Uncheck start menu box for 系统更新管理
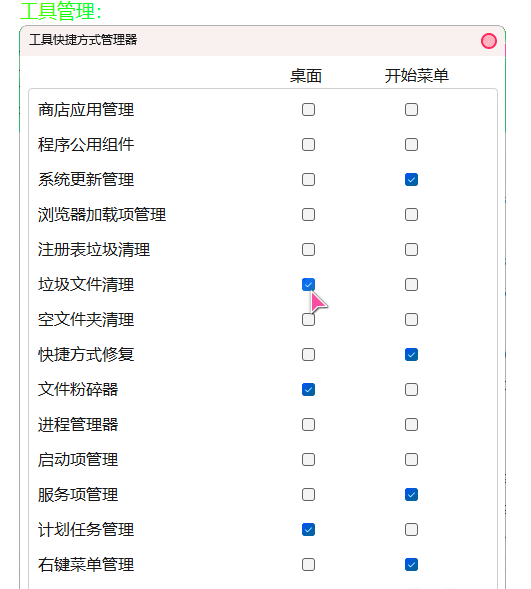531x589 pixels. pos(411,180)
